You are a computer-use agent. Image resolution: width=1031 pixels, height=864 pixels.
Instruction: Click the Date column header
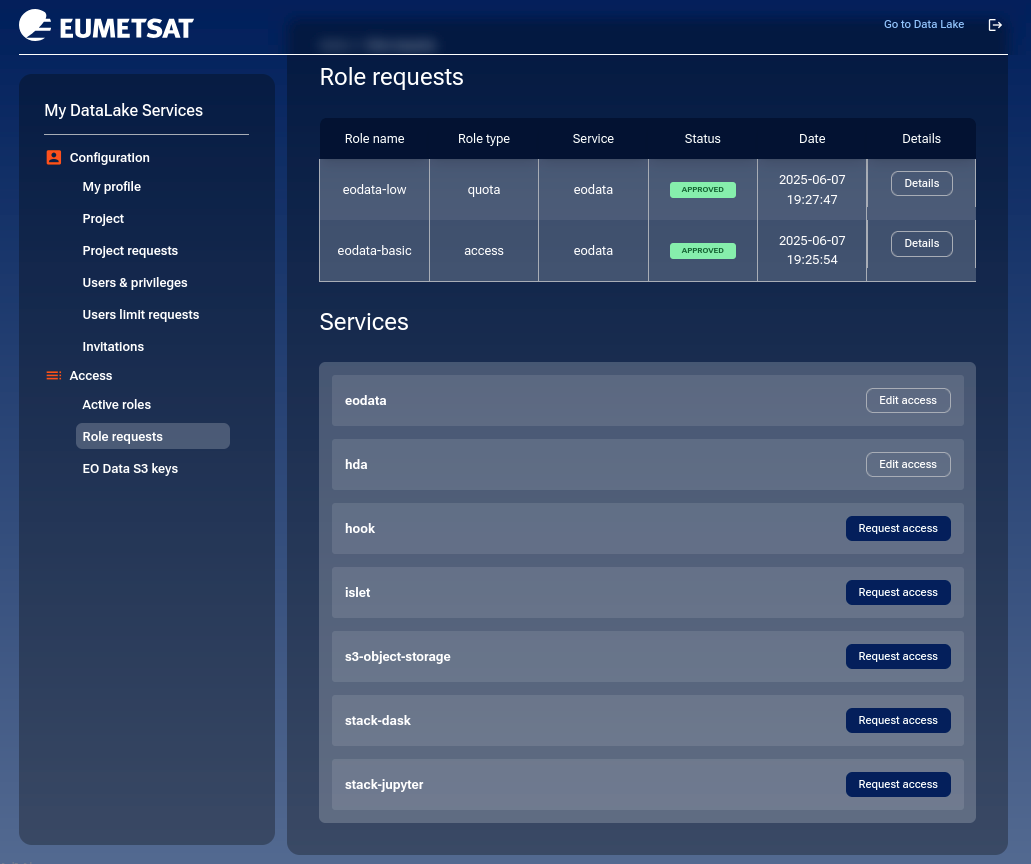pos(812,139)
